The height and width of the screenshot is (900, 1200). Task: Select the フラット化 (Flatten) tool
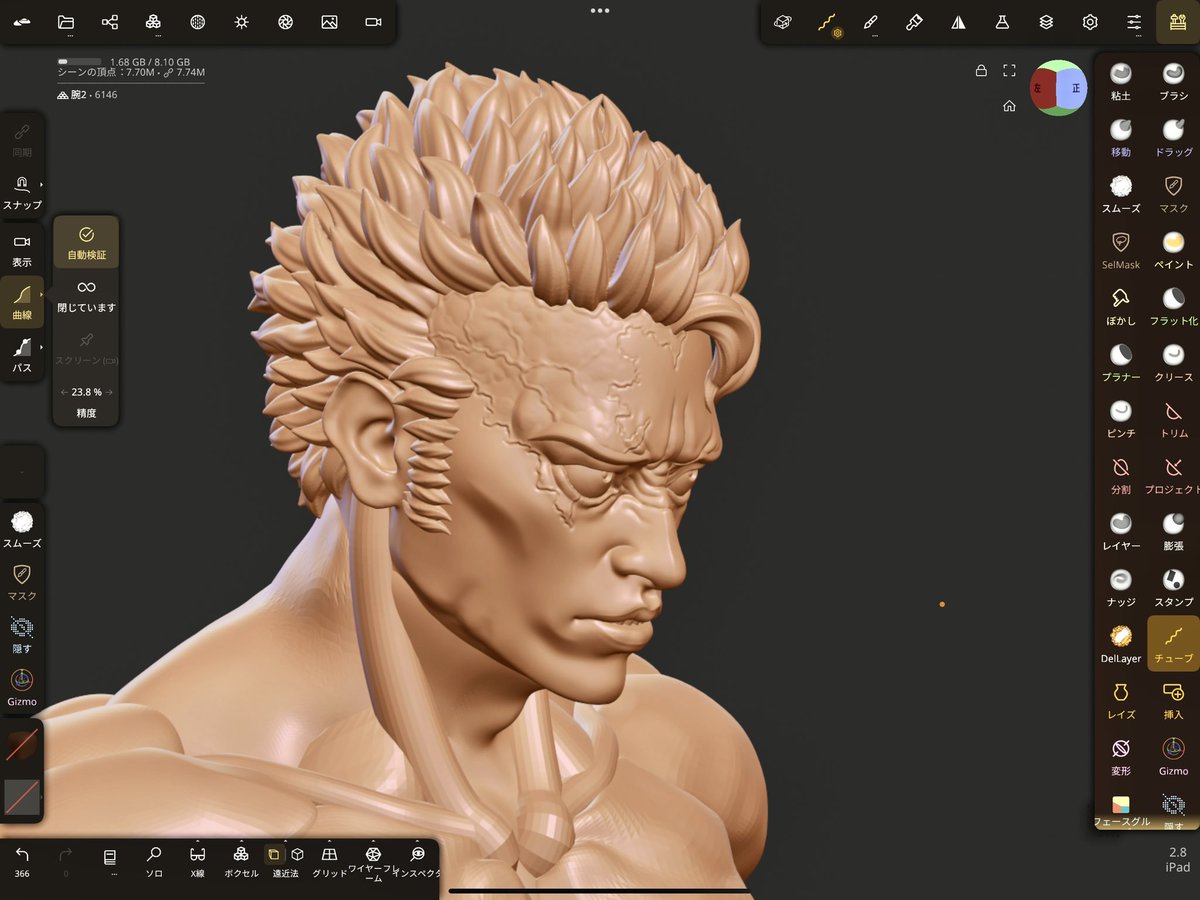point(1173,306)
